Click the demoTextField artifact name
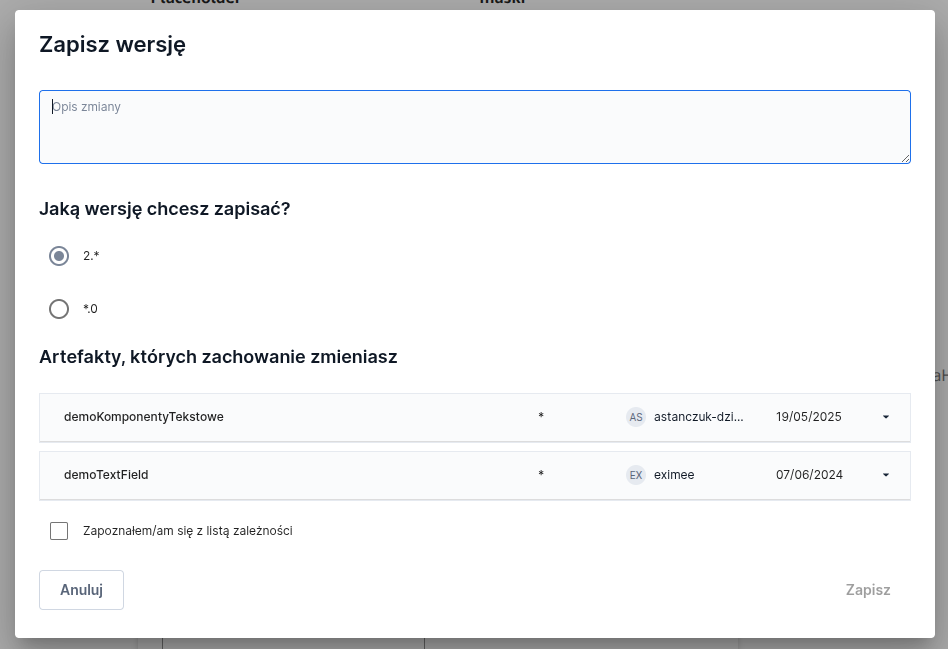Image resolution: width=948 pixels, height=649 pixels. 106,475
